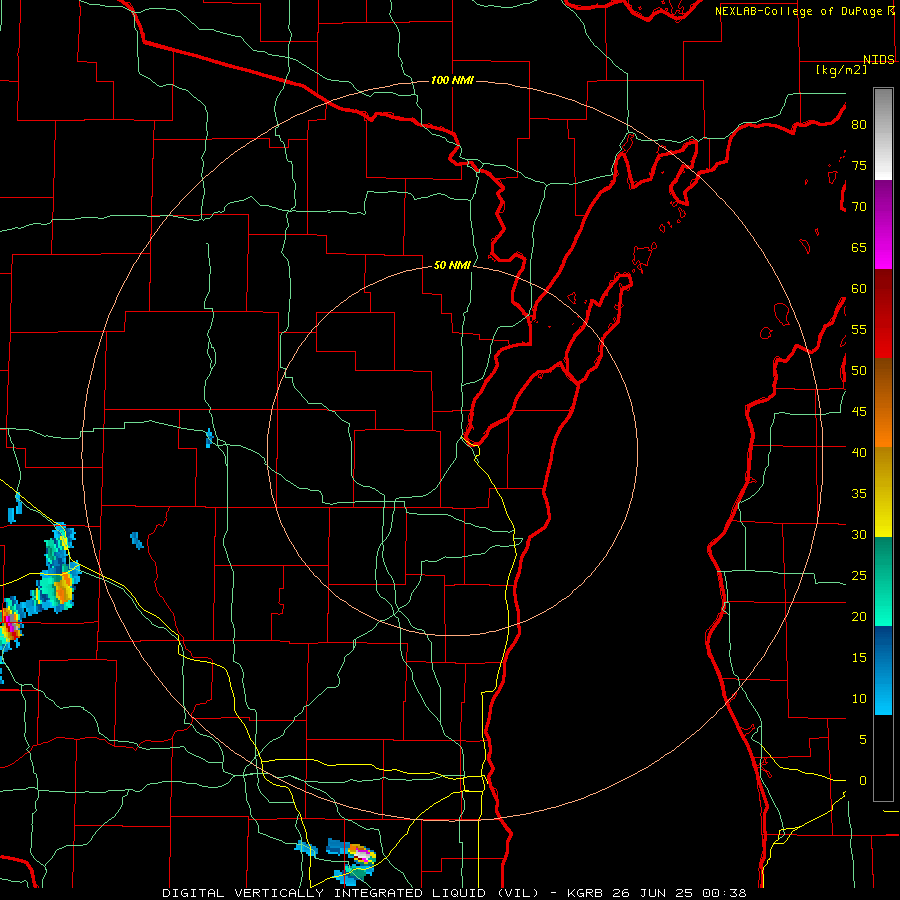The image size is (900, 900).
Task: Select the blue segment of the color scale
Action: 883,670
